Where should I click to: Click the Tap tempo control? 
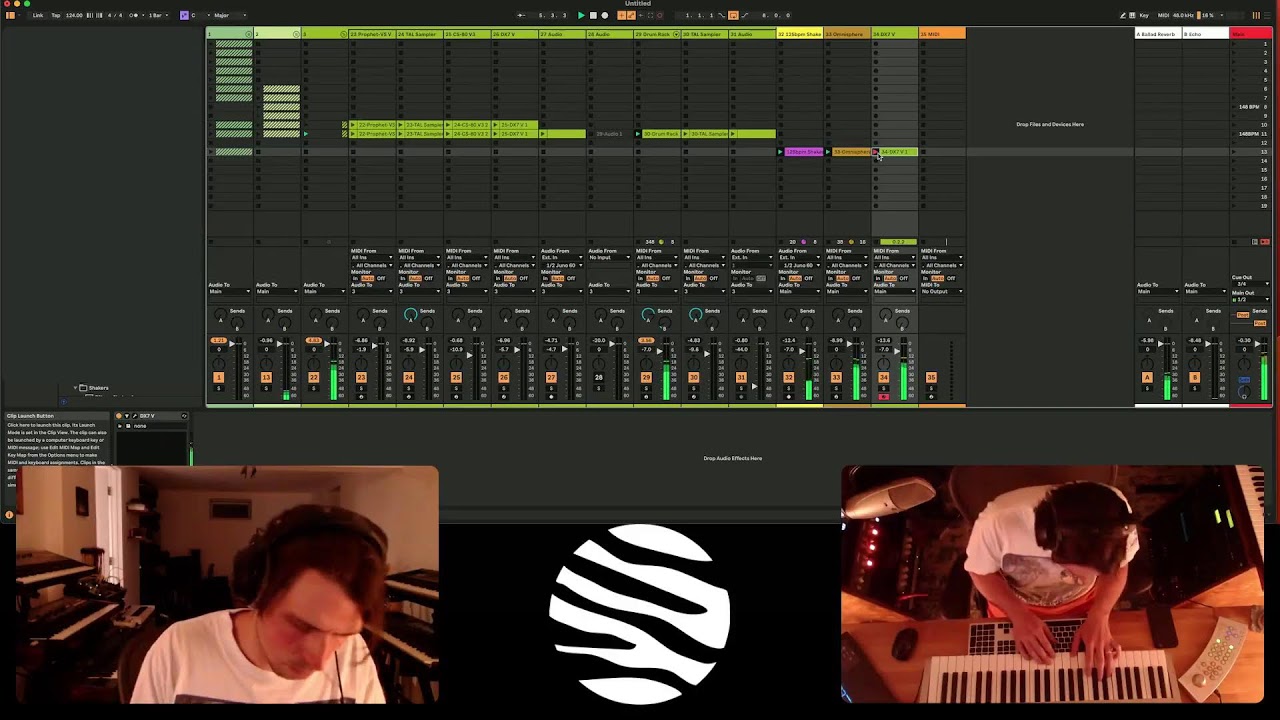pos(53,15)
